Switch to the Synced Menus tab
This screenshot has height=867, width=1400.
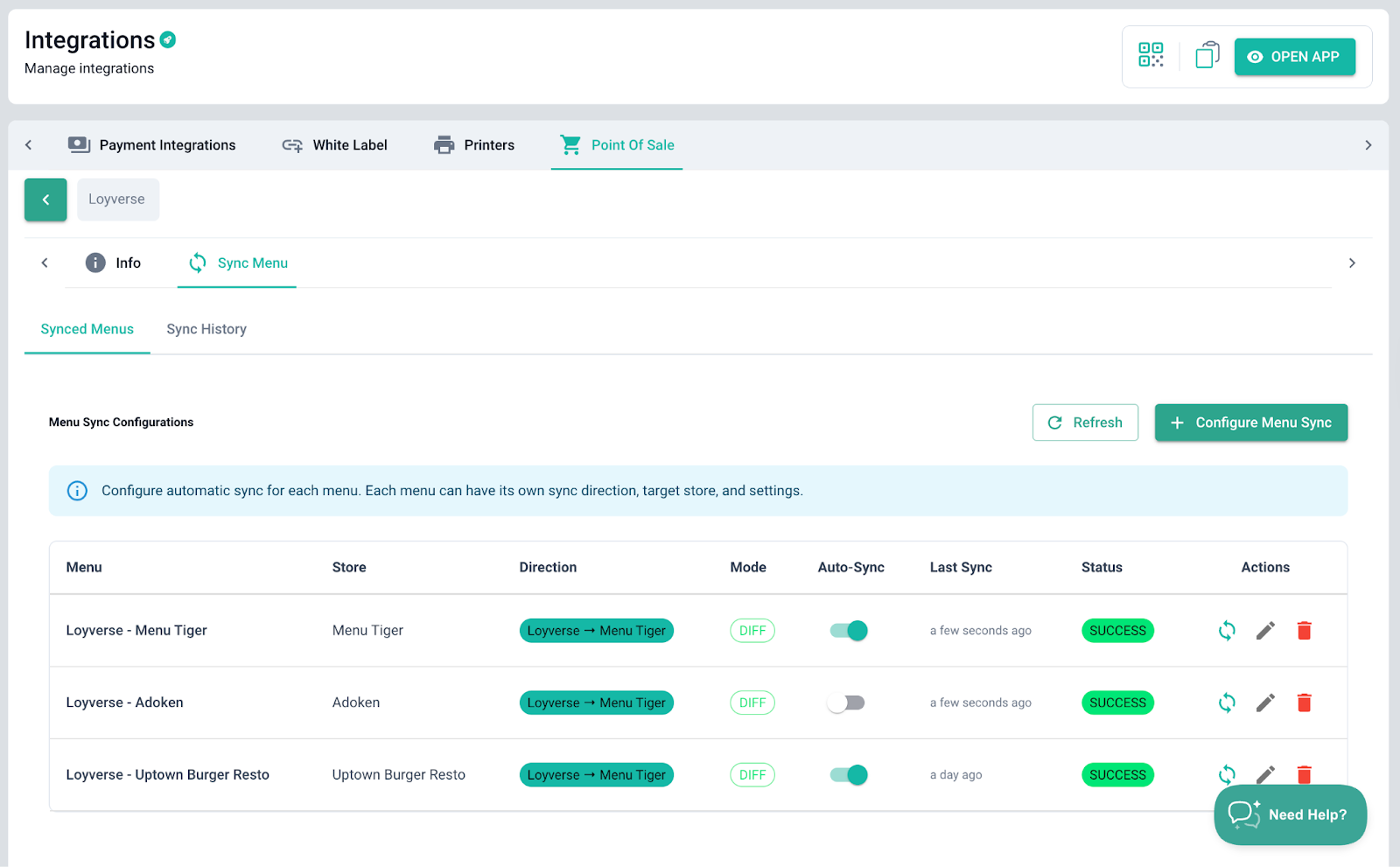(x=87, y=330)
